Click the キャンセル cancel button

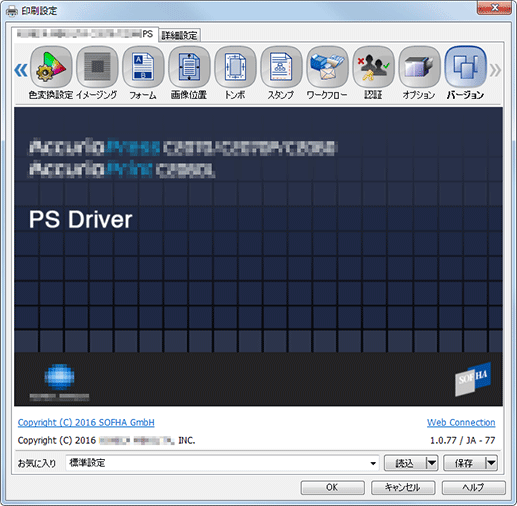pos(403,487)
